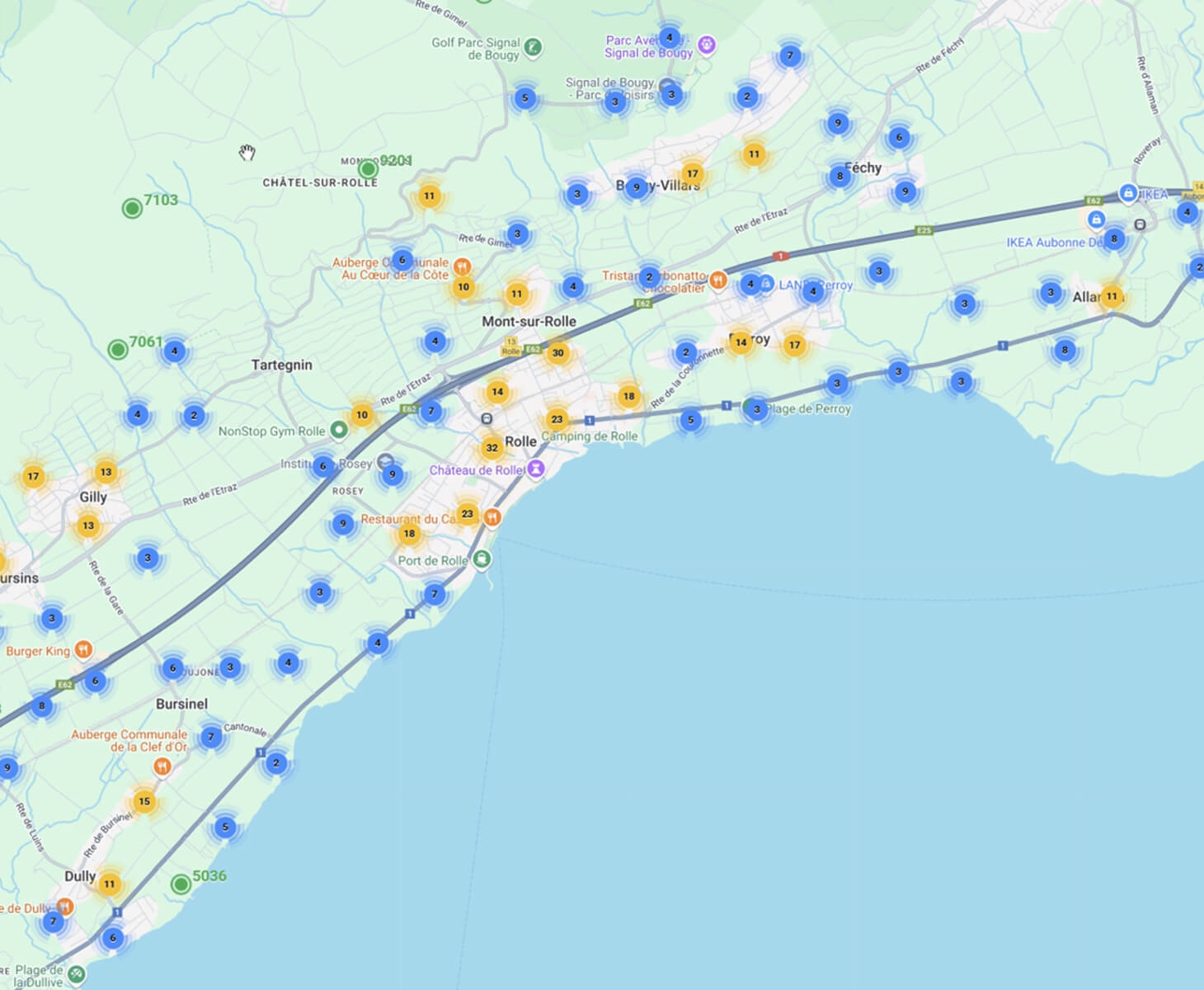
Task: Open the Burger King restaurant pin
Action: 83,650
